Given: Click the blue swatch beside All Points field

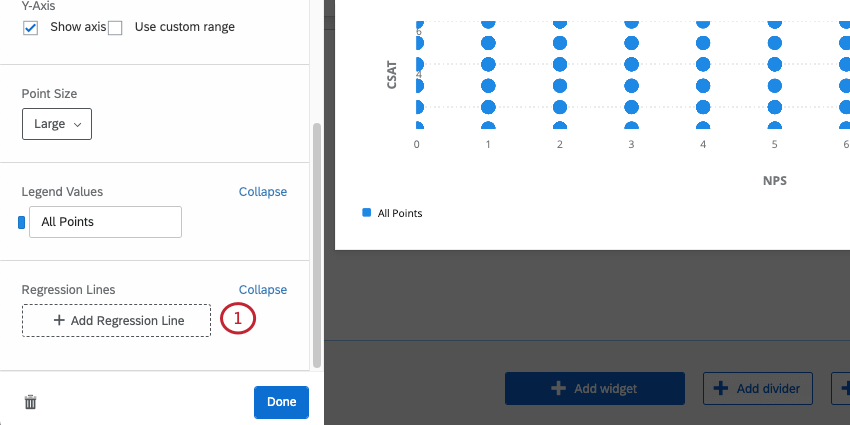Looking at the screenshot, I should click(22, 222).
